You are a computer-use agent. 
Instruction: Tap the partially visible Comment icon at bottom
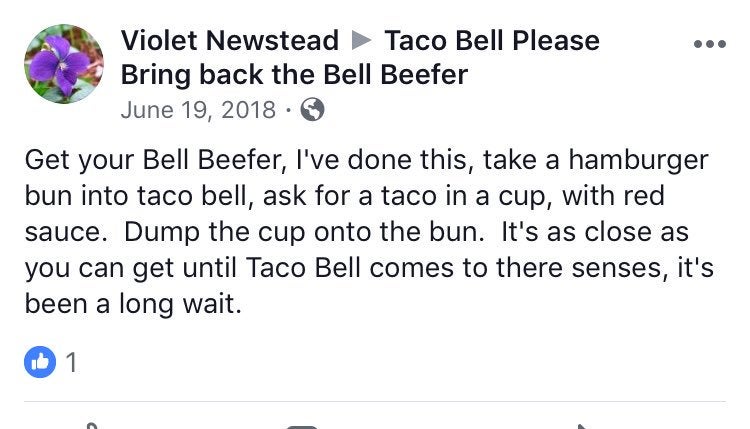tap(301, 427)
